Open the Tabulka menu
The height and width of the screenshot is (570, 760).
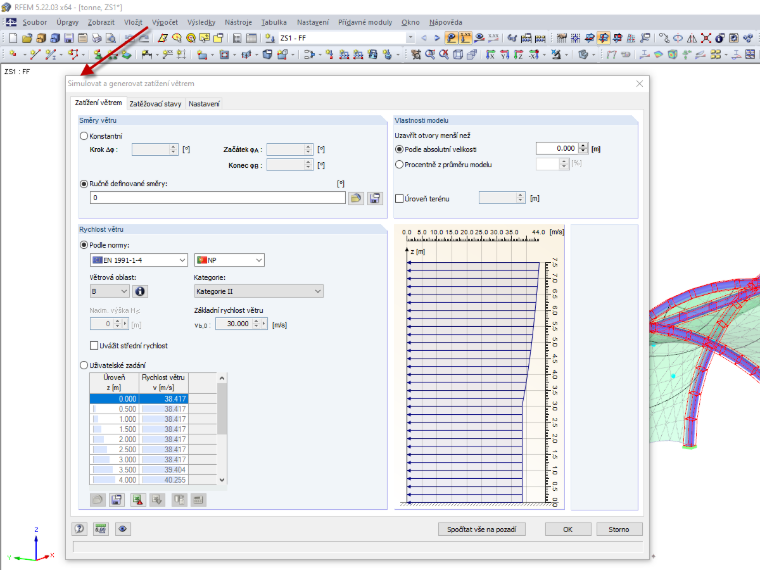(274, 22)
